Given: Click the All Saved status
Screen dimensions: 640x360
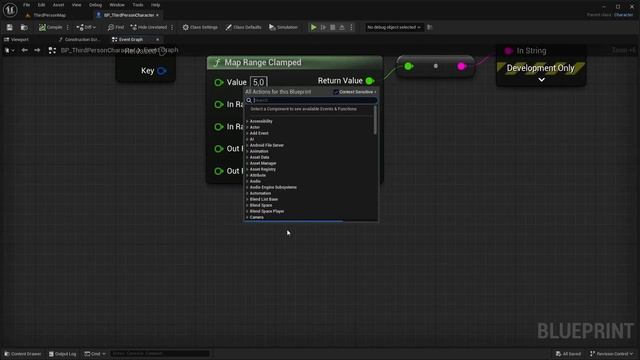Looking at the screenshot, I should pyautogui.click(x=568, y=354).
